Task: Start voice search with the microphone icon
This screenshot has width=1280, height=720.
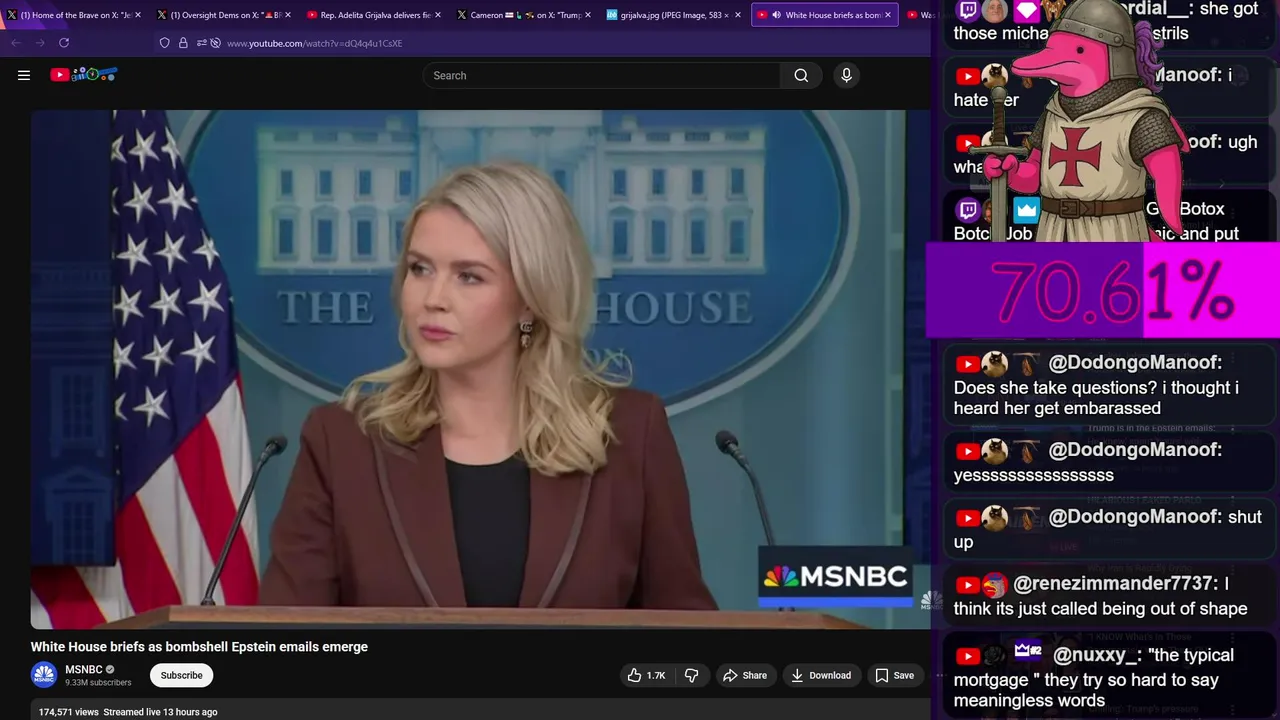Action: point(846,75)
